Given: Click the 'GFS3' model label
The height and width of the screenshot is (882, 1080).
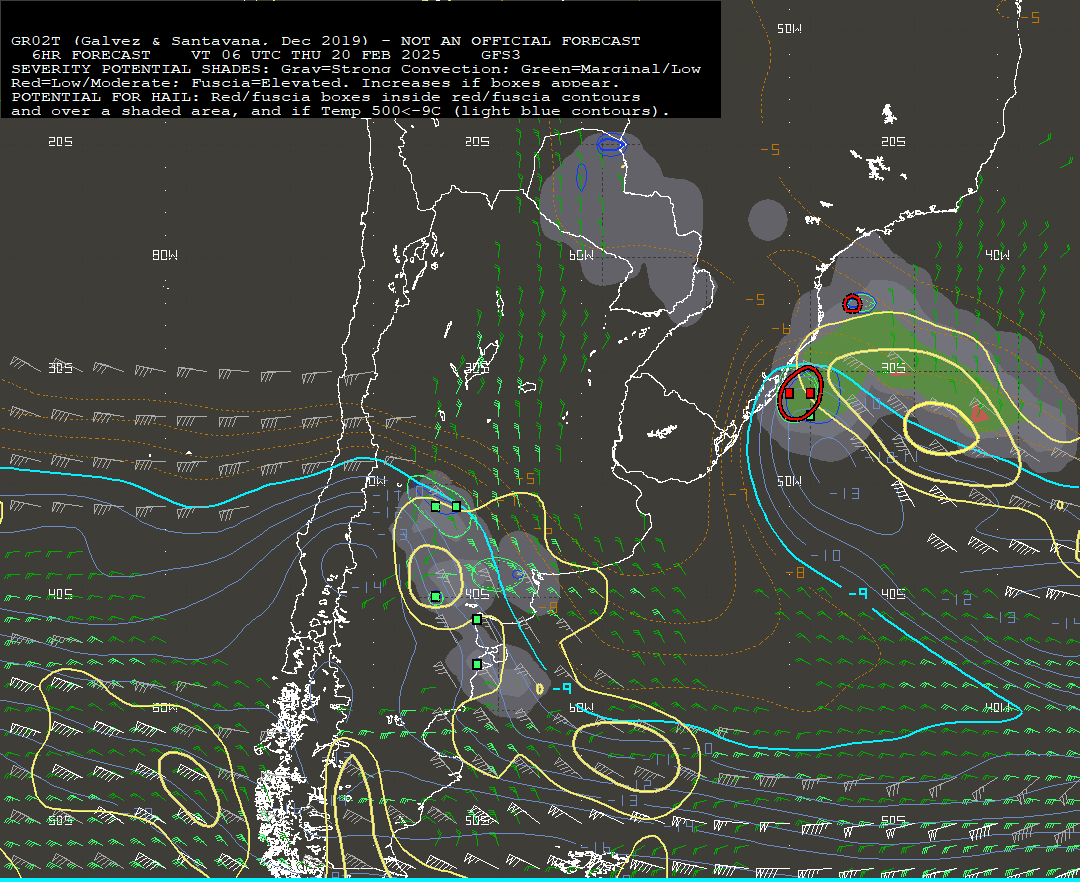Looking at the screenshot, I should (501, 55).
